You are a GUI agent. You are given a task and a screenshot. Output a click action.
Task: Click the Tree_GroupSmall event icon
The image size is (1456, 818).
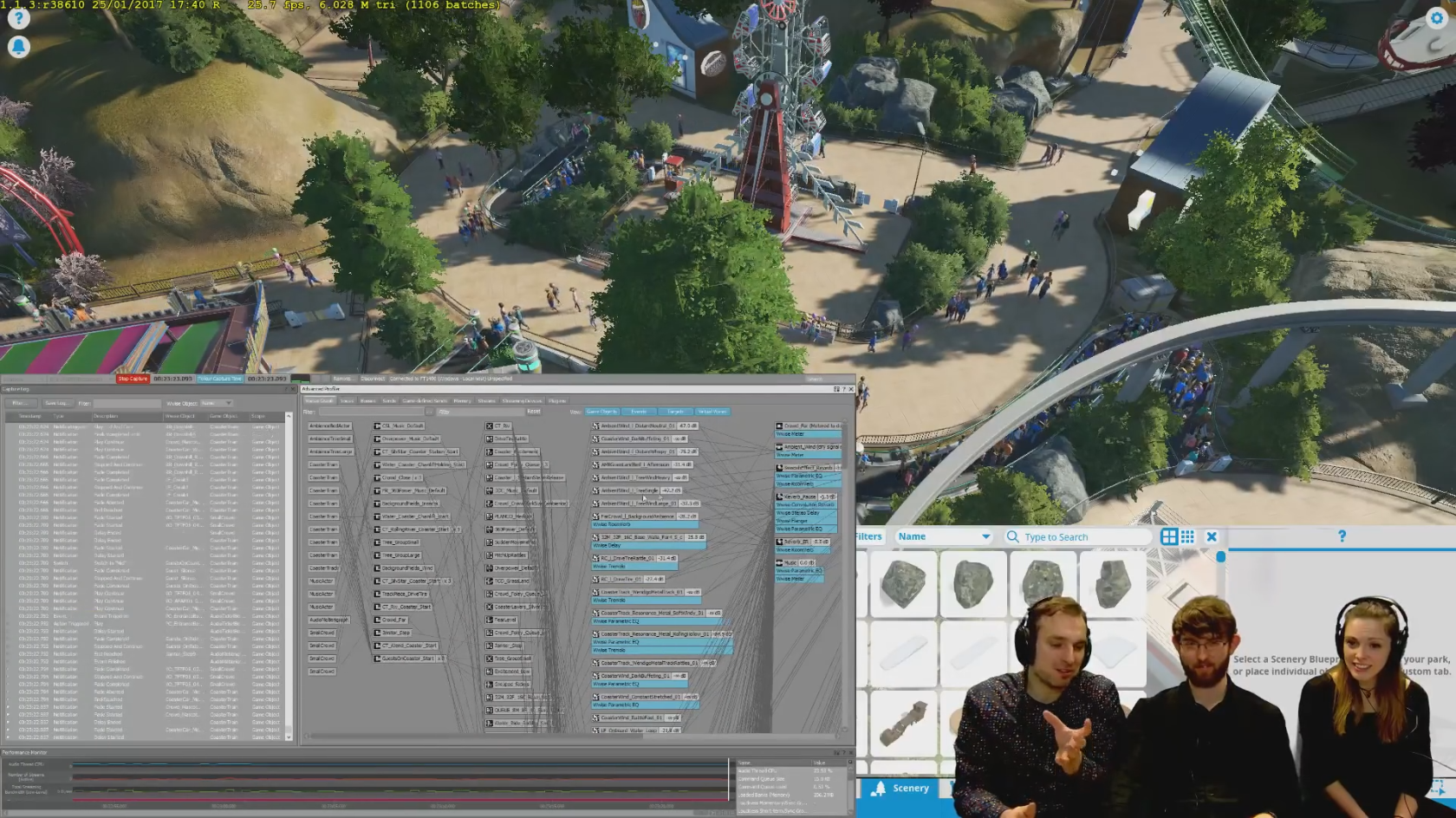[377, 542]
